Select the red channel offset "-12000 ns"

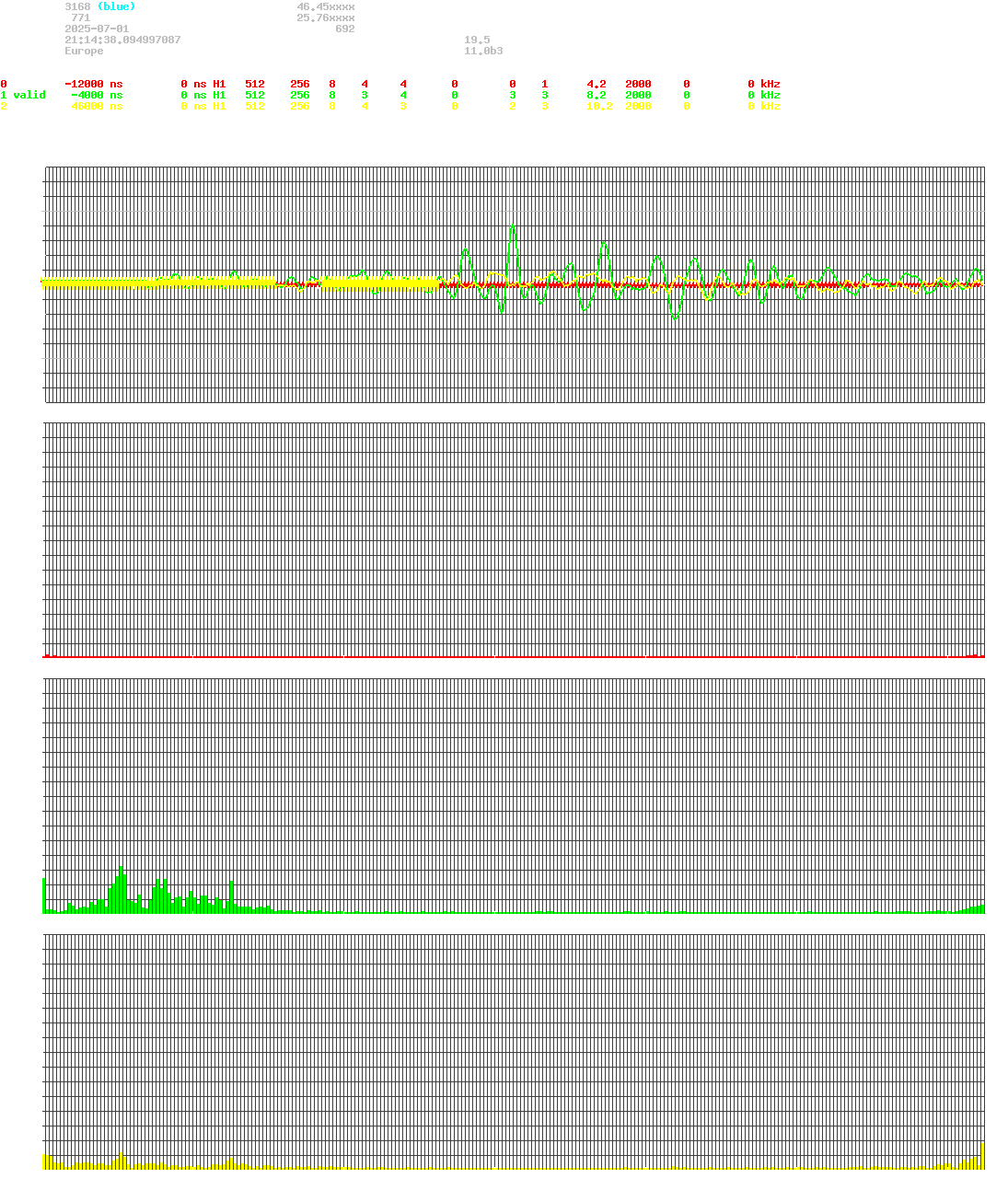tap(94, 85)
